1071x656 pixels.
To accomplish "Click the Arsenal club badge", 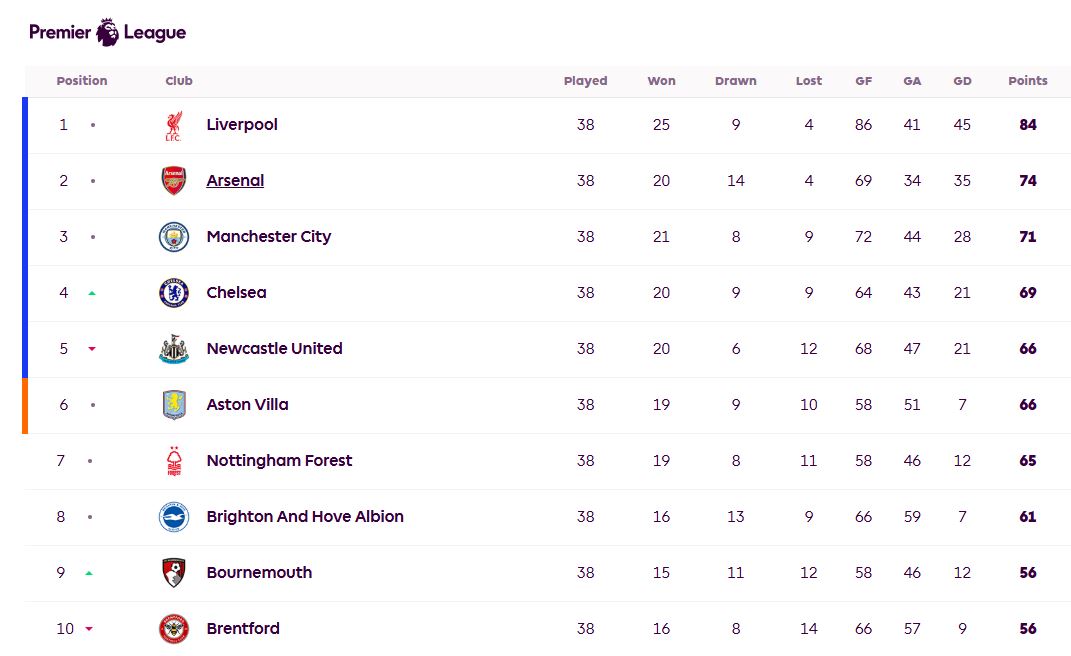I will click(173, 180).
